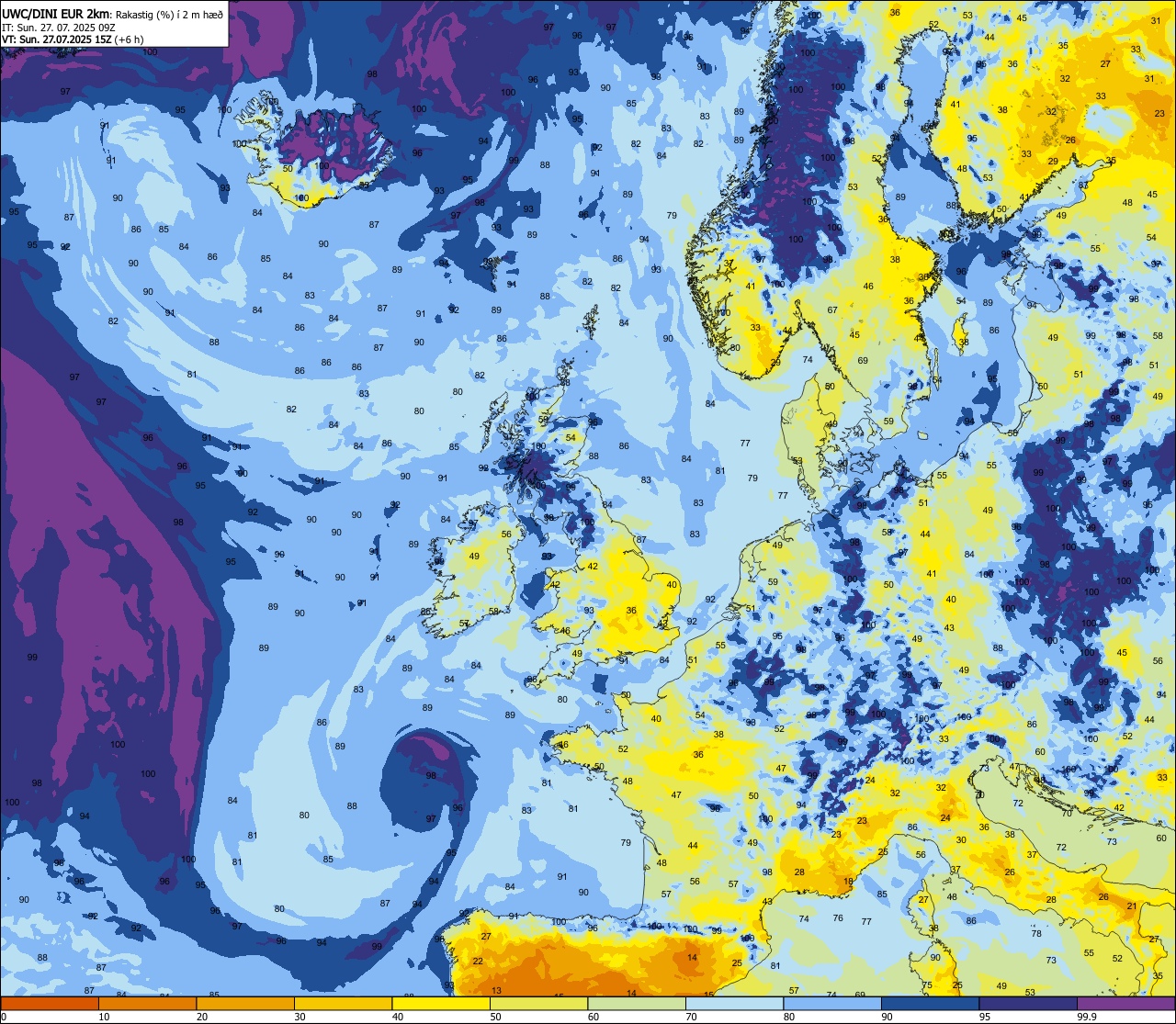Select the gold 30–40 legend swatch
This screenshot has width=1176, height=1024.
pos(343,1003)
